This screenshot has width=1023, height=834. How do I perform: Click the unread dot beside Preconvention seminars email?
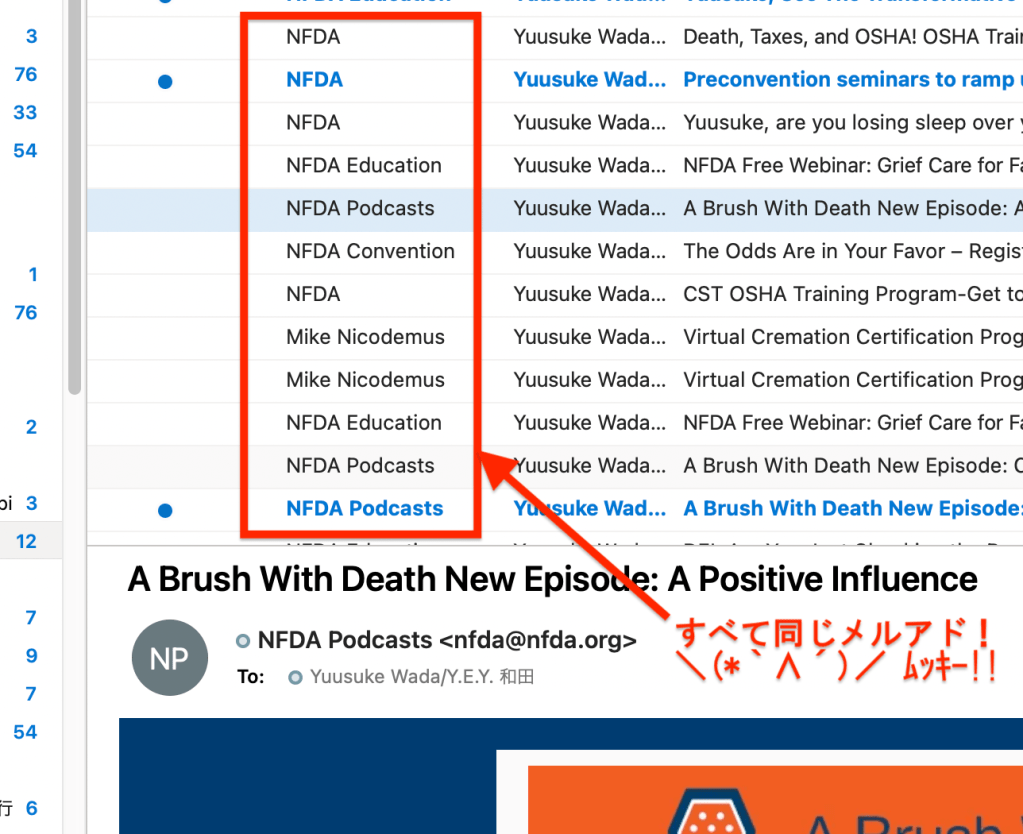[x=165, y=81]
